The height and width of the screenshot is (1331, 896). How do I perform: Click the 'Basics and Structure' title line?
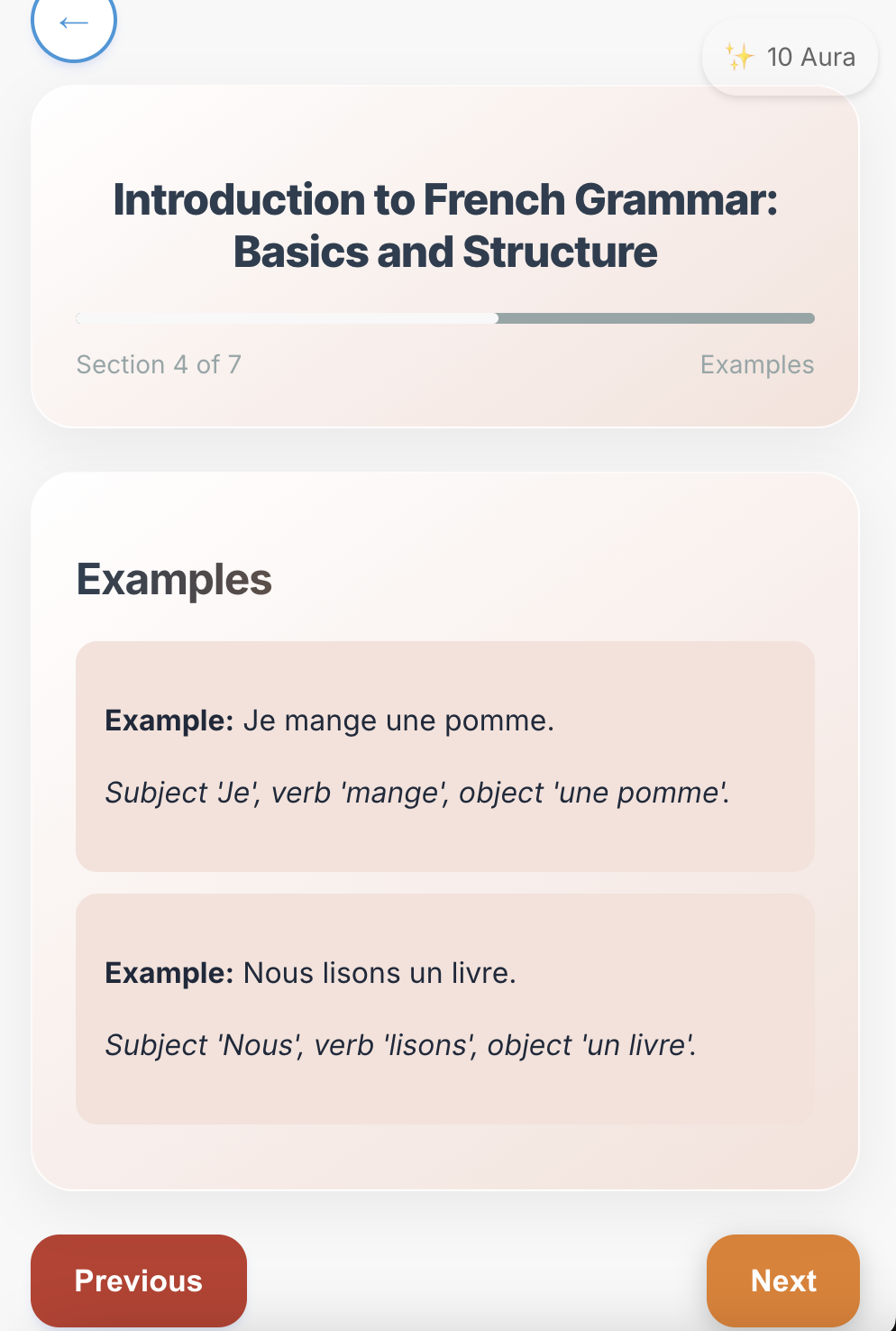coord(445,252)
